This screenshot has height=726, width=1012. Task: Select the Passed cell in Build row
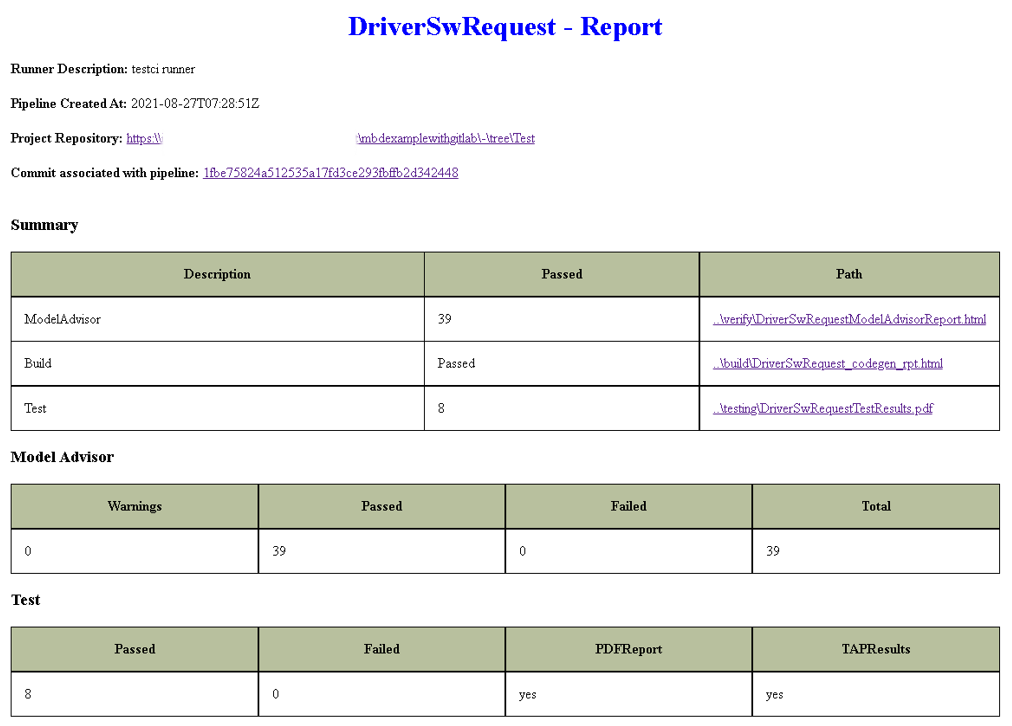456,363
